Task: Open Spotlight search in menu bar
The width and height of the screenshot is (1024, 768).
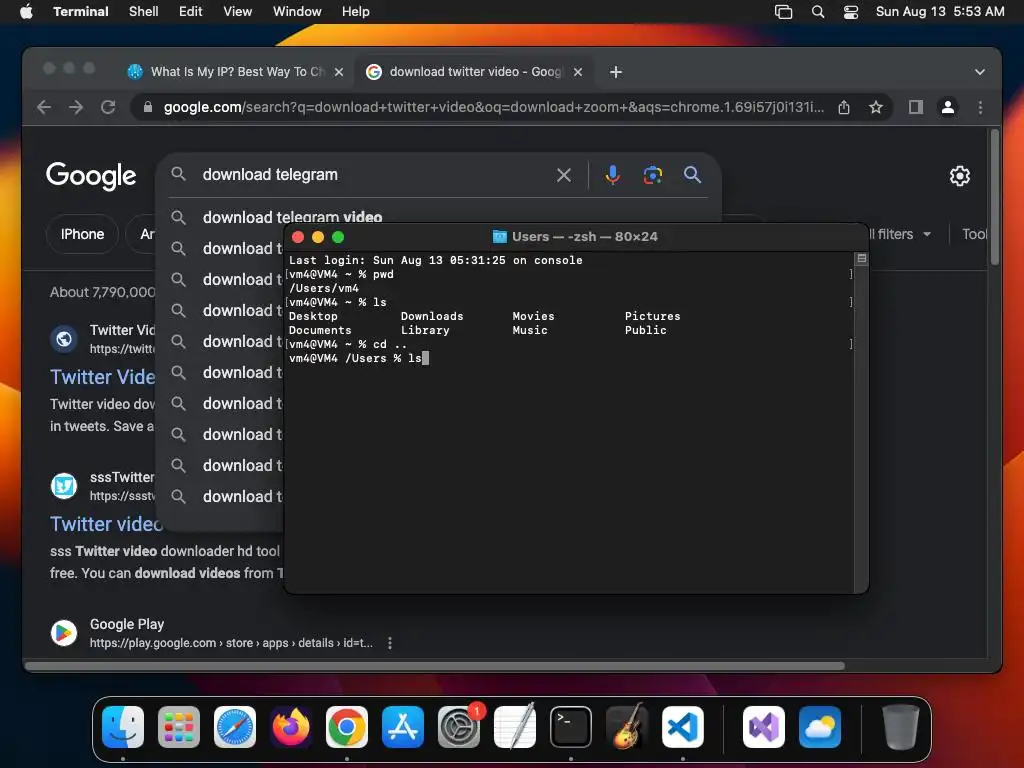Action: coord(818,12)
